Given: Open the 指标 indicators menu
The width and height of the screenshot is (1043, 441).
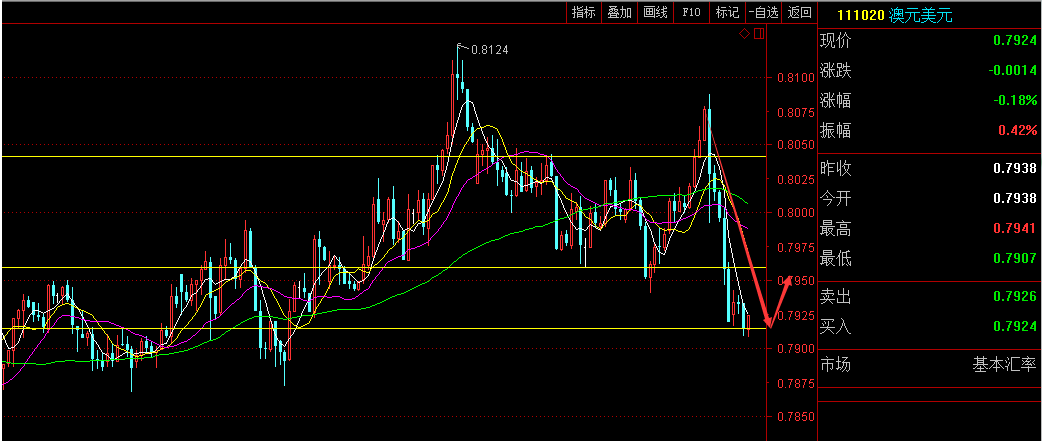Looking at the screenshot, I should 584,12.
